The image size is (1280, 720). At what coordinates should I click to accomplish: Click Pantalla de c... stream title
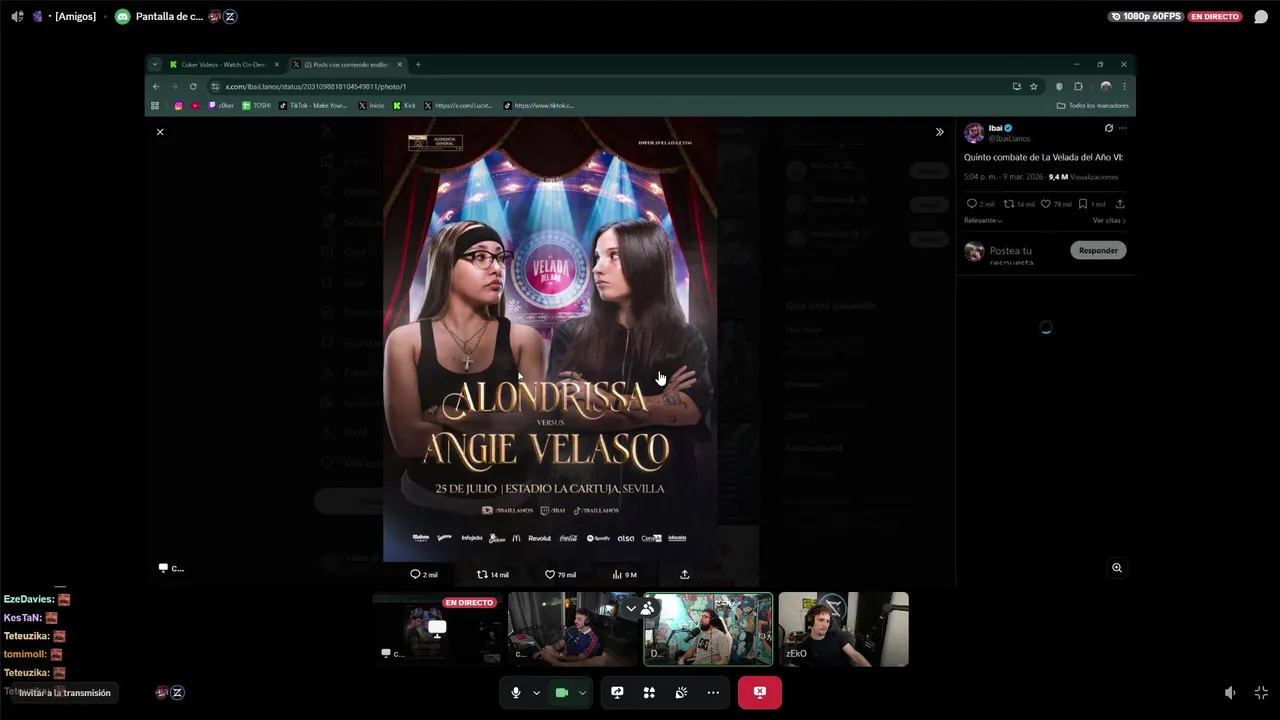(x=169, y=17)
